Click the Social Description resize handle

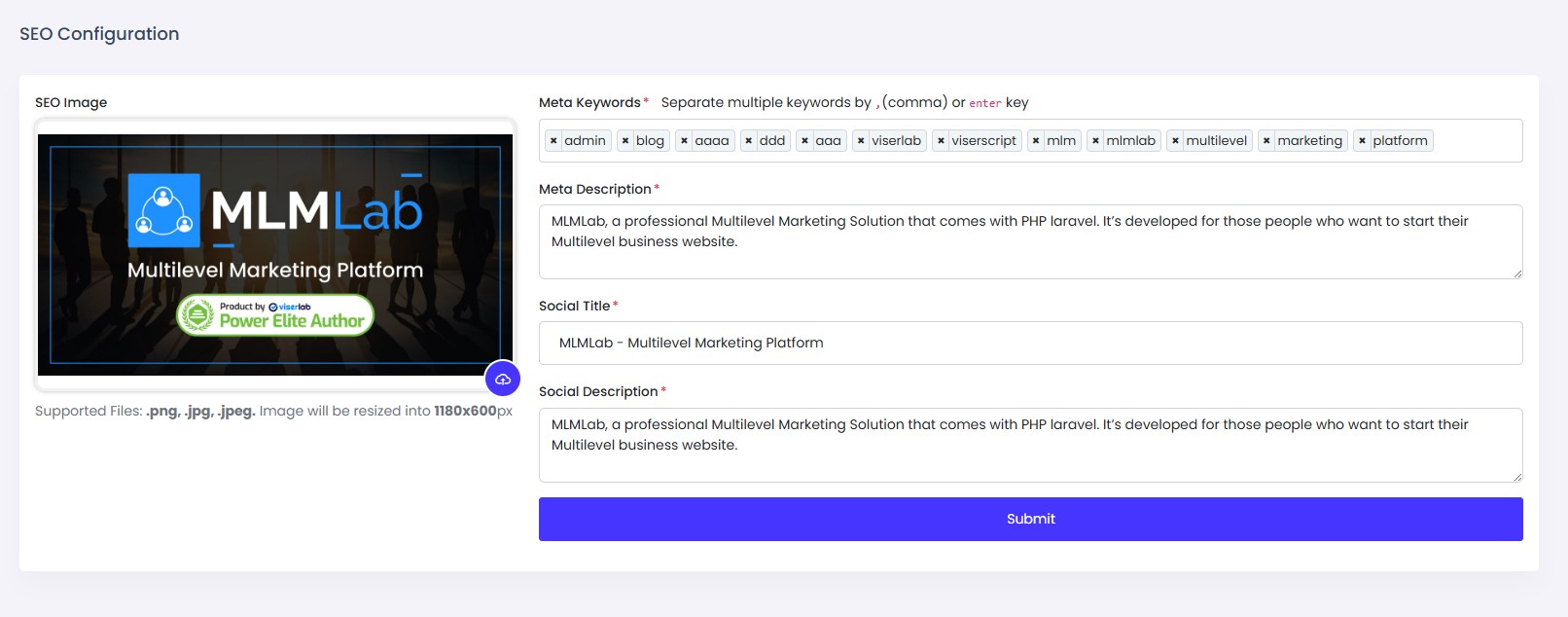pos(1517,477)
